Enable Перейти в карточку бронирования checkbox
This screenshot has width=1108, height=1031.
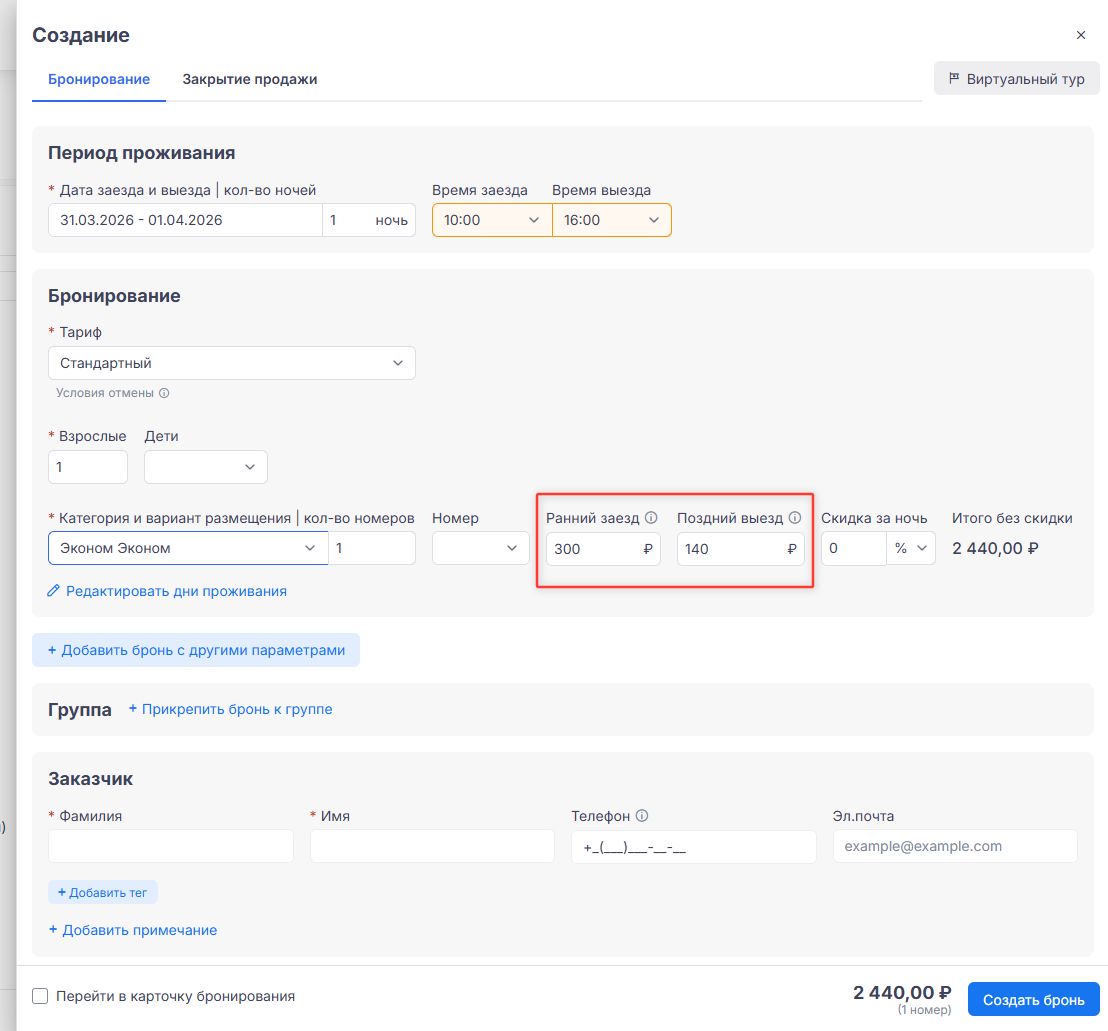point(40,996)
